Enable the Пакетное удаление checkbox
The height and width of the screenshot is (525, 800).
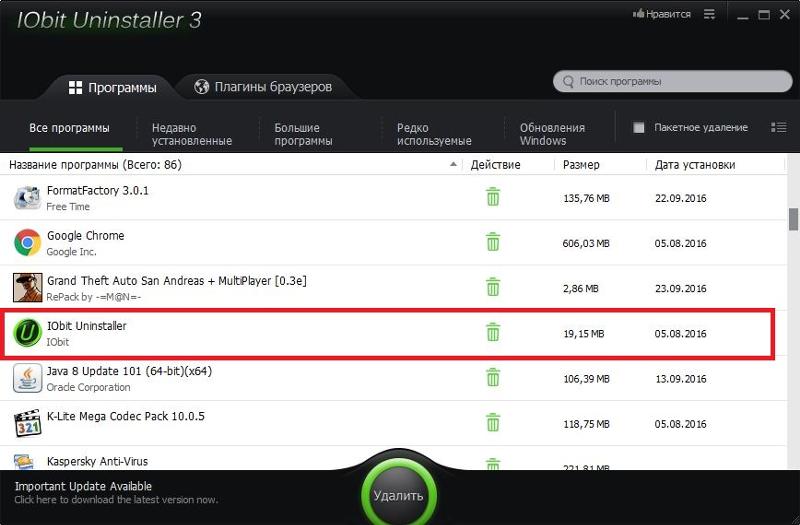click(x=638, y=128)
